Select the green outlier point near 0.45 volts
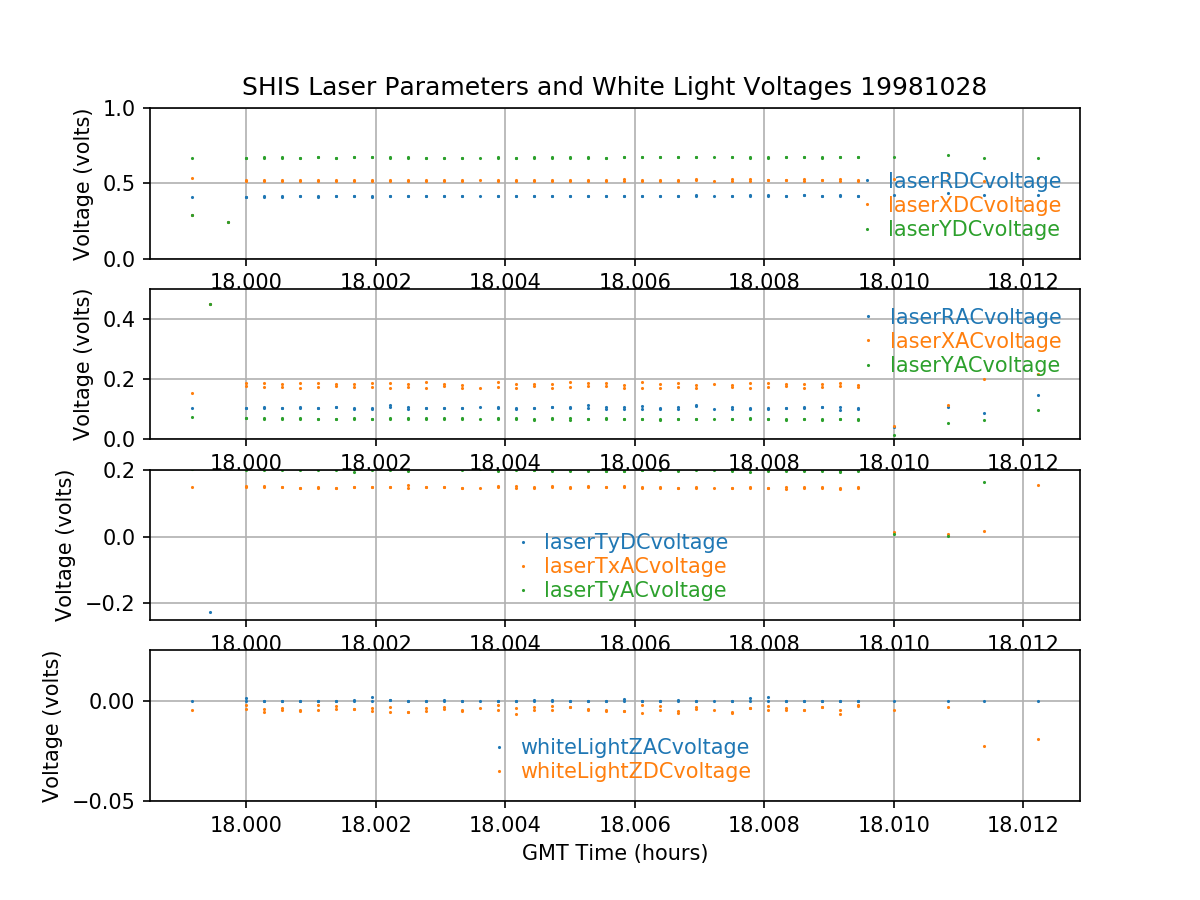 tap(210, 304)
